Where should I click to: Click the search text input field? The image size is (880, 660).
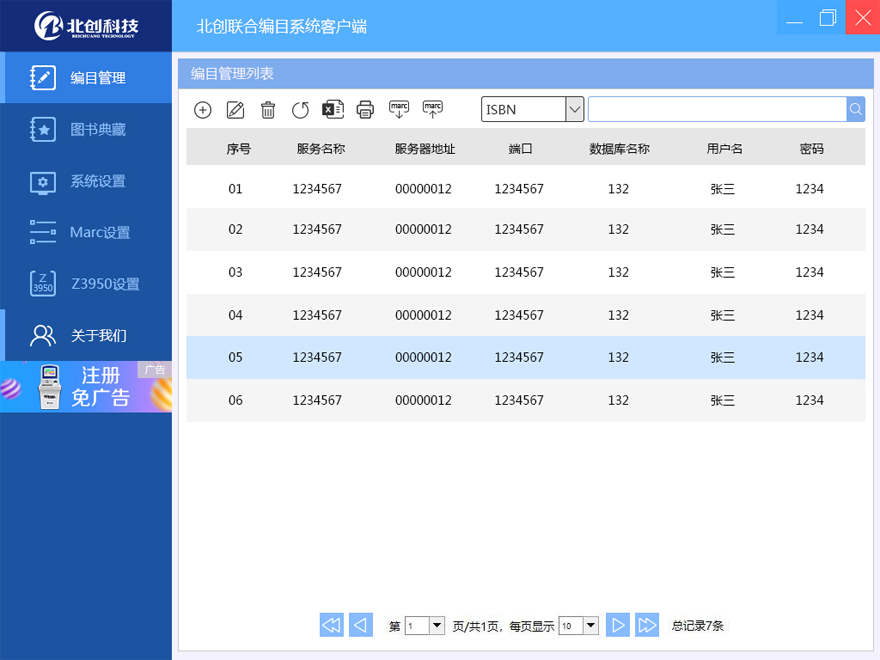click(x=716, y=109)
